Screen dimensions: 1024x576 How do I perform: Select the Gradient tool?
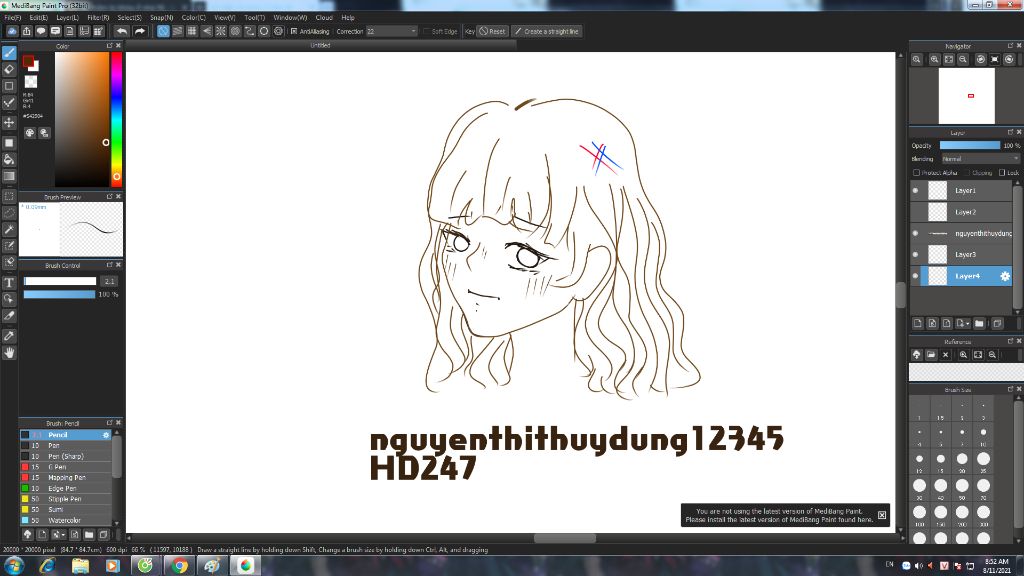(x=9, y=176)
